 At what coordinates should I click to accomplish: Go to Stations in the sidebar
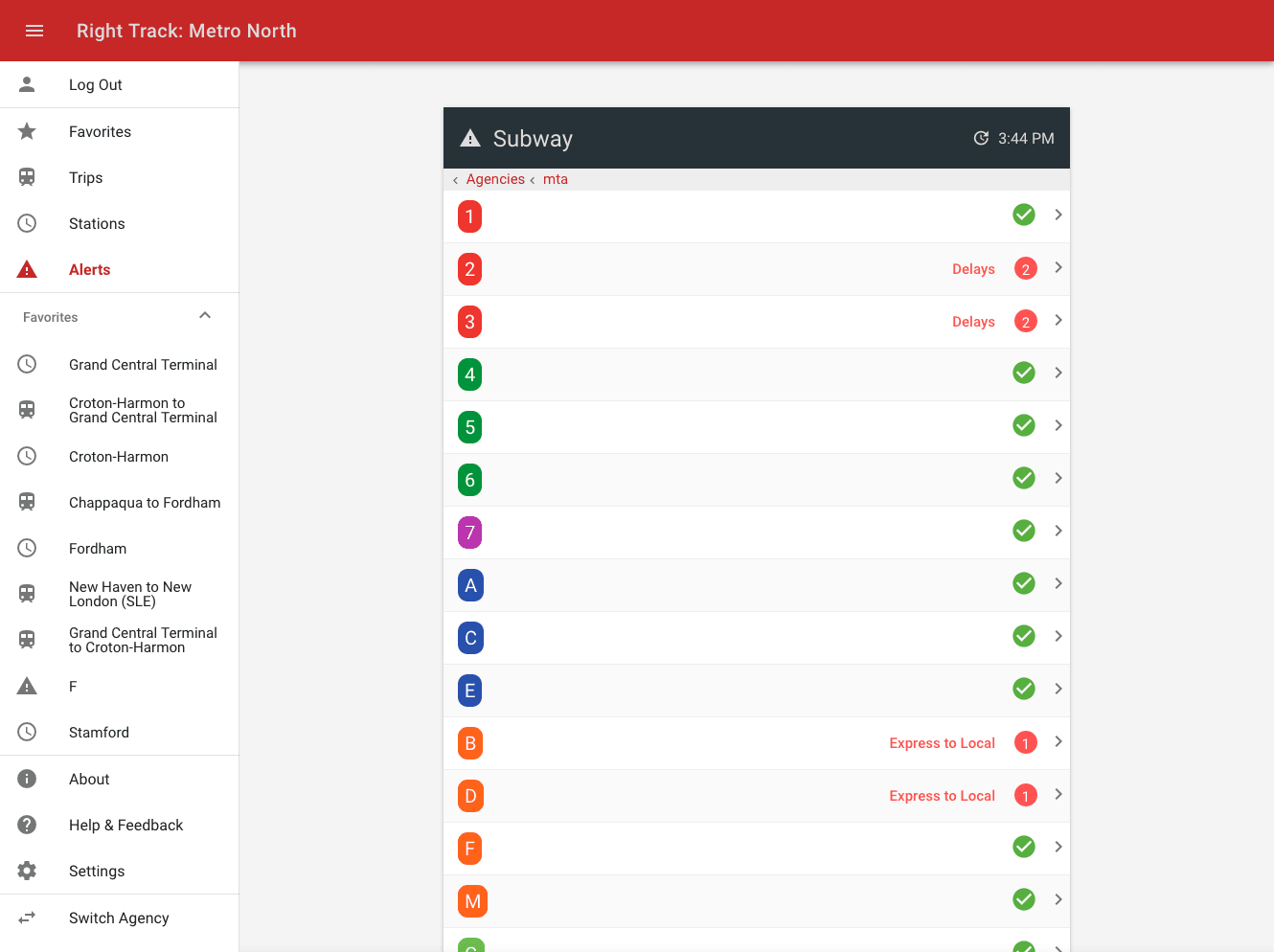point(97,223)
